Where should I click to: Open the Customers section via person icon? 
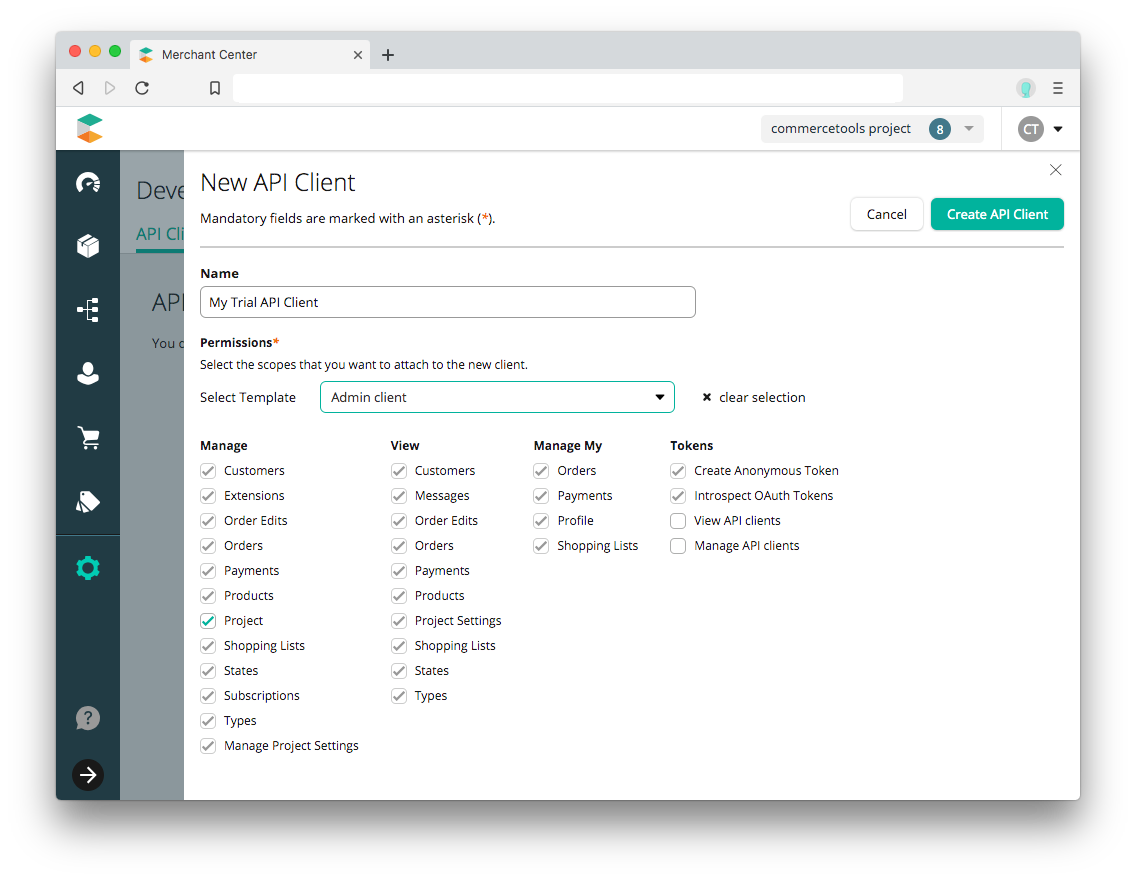click(x=88, y=373)
